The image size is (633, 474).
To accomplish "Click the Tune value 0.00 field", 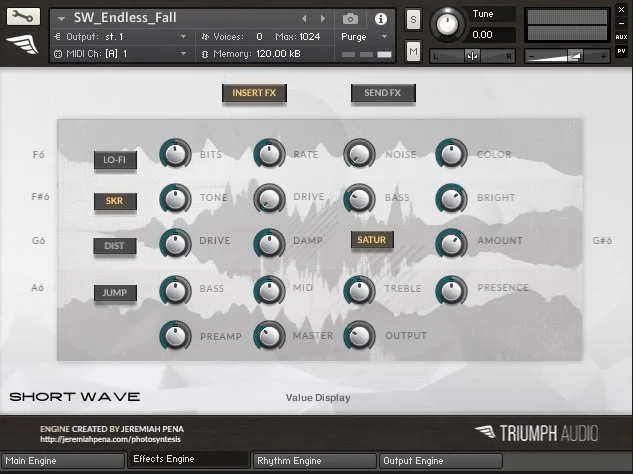I will click(x=491, y=35).
